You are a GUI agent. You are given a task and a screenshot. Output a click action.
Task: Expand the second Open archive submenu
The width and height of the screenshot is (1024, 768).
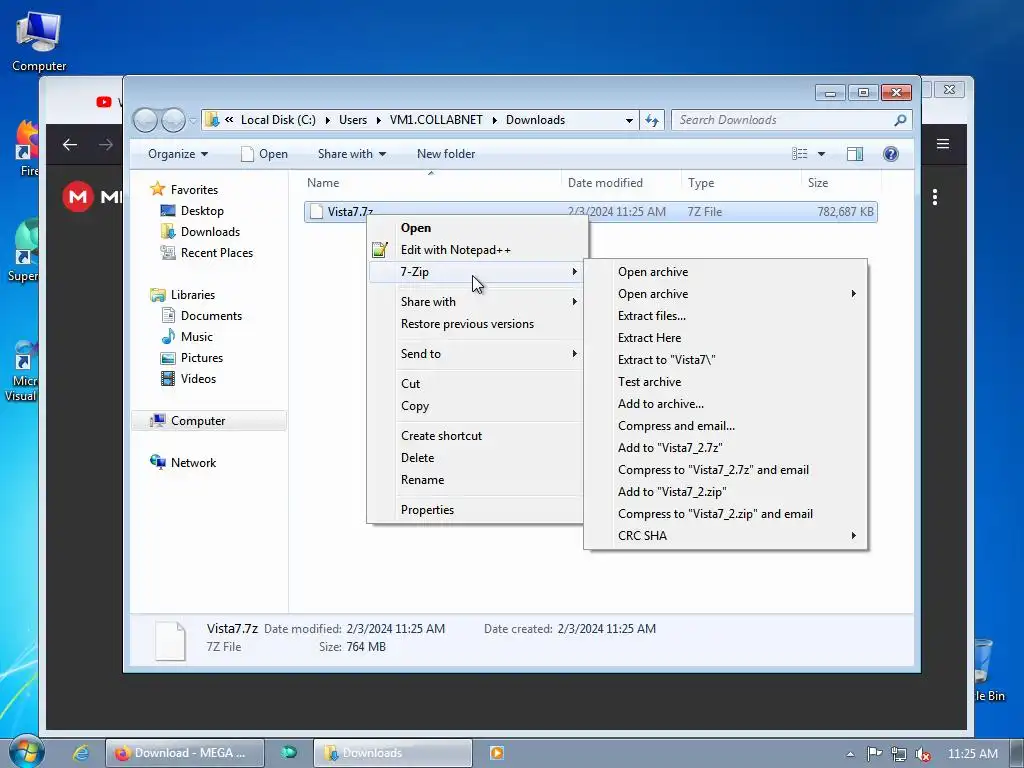click(x=854, y=294)
